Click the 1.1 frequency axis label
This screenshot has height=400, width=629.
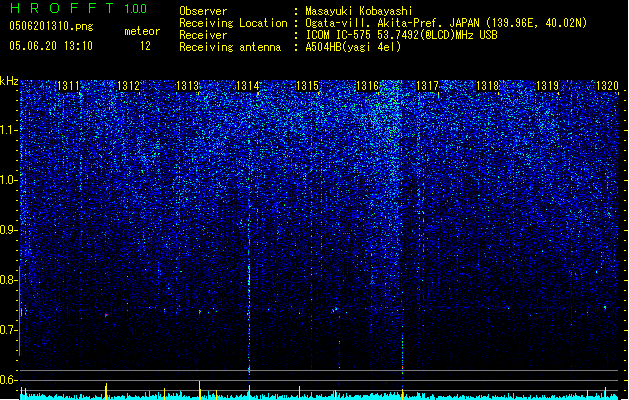click(9, 130)
